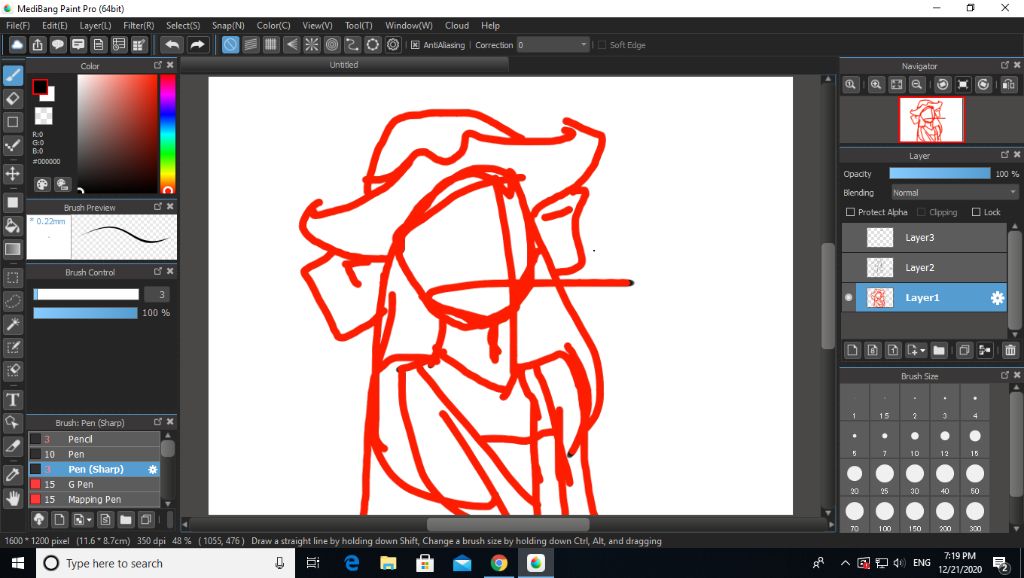
Task: Enable Clipping checkbox
Action: tap(921, 212)
